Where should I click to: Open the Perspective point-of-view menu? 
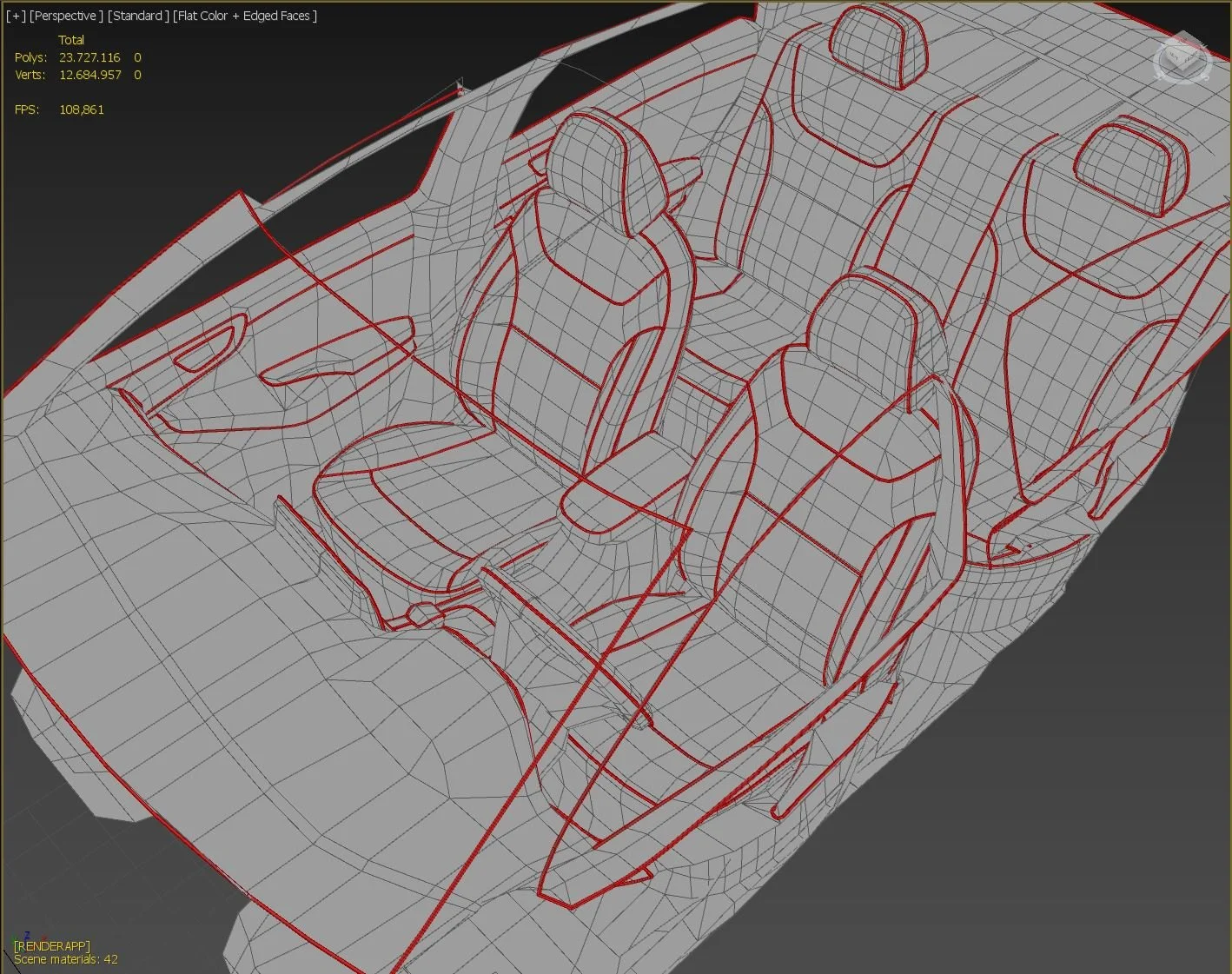tap(66, 15)
